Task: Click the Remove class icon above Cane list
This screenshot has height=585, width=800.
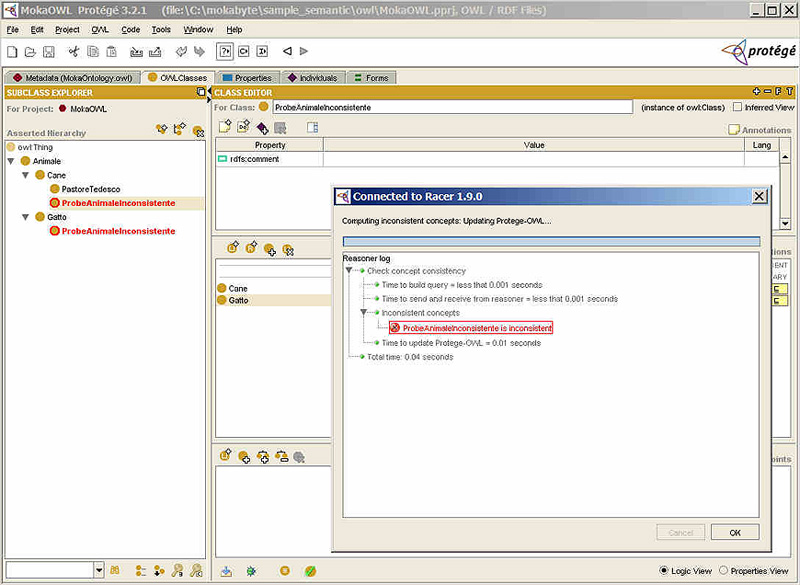Action: click(x=288, y=249)
